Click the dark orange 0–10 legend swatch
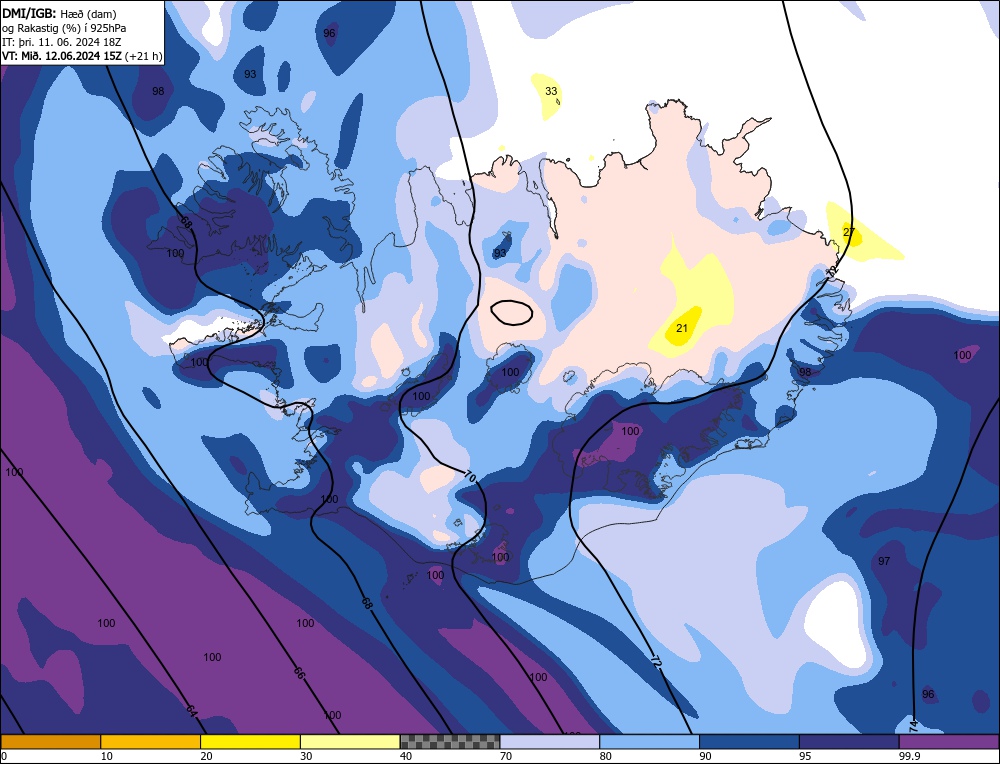1000x764 pixels. pos(51,742)
